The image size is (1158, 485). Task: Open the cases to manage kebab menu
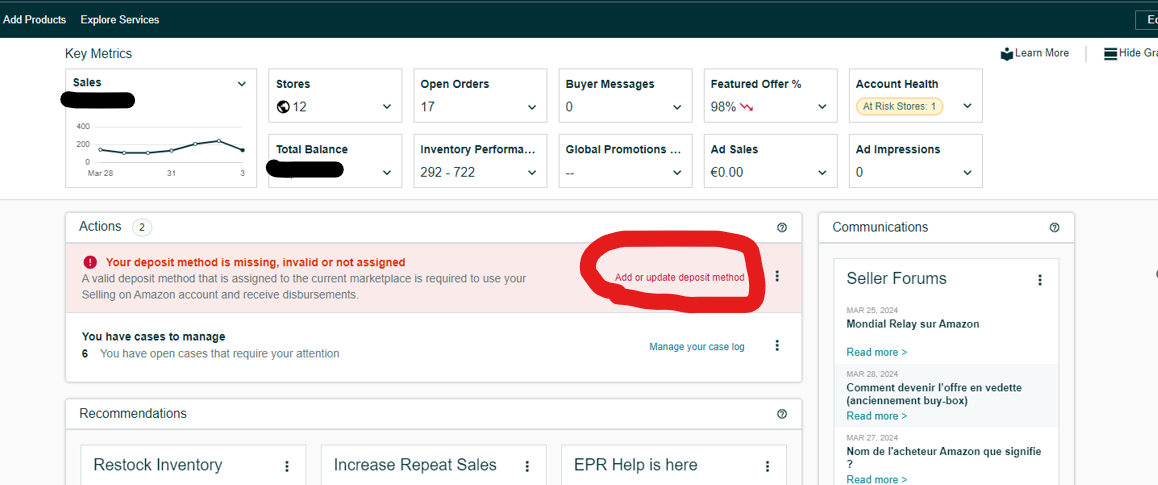tap(776, 345)
